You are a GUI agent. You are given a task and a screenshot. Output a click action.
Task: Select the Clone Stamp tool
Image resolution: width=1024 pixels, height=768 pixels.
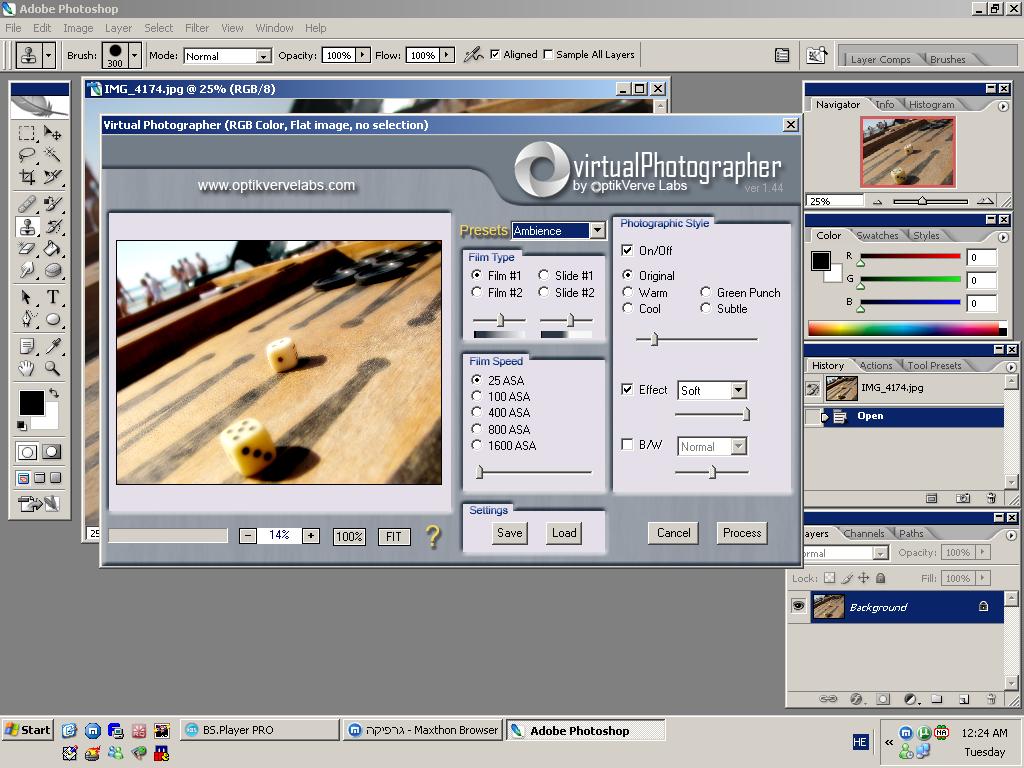[27, 227]
